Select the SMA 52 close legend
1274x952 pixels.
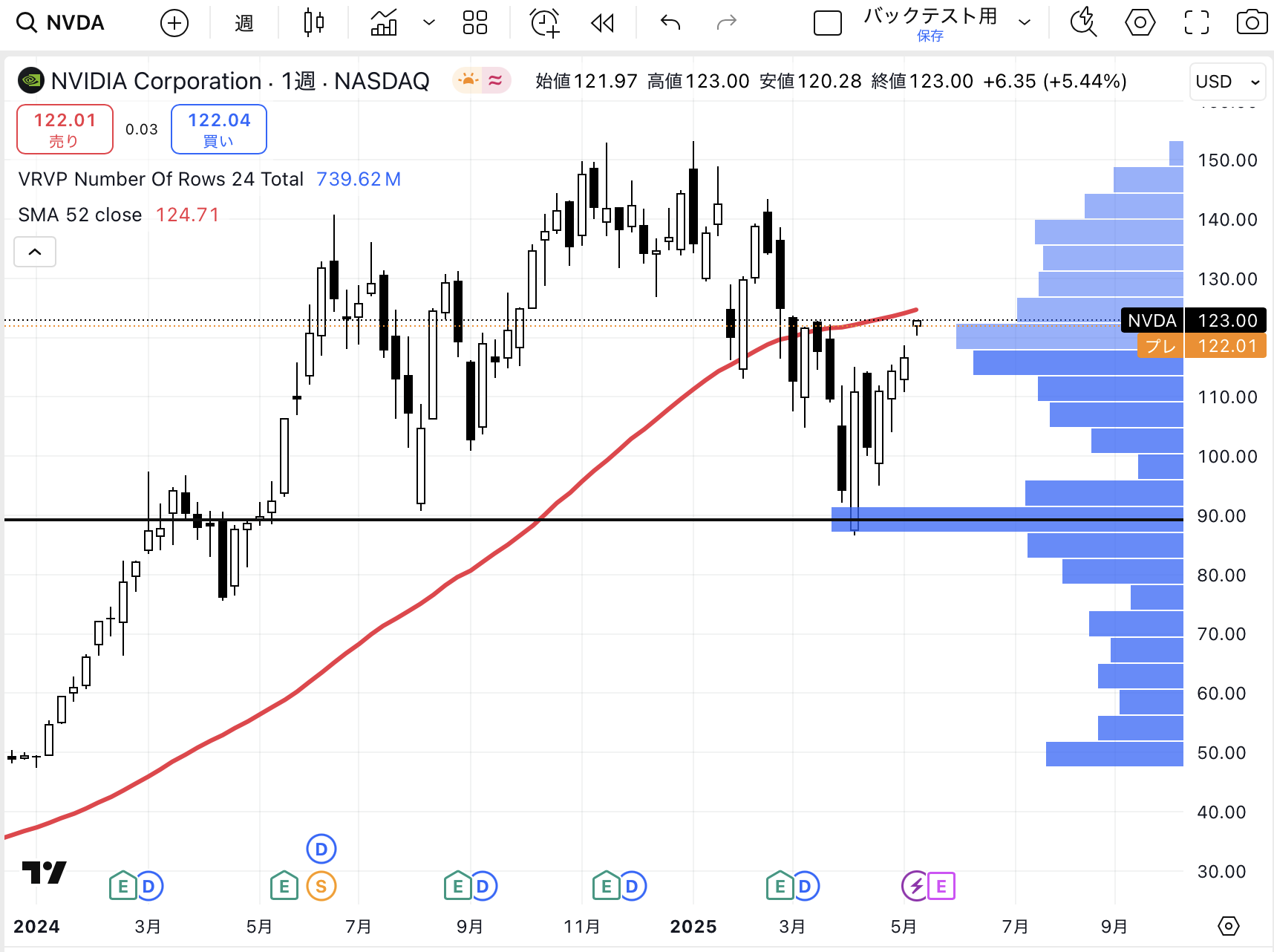[79, 215]
